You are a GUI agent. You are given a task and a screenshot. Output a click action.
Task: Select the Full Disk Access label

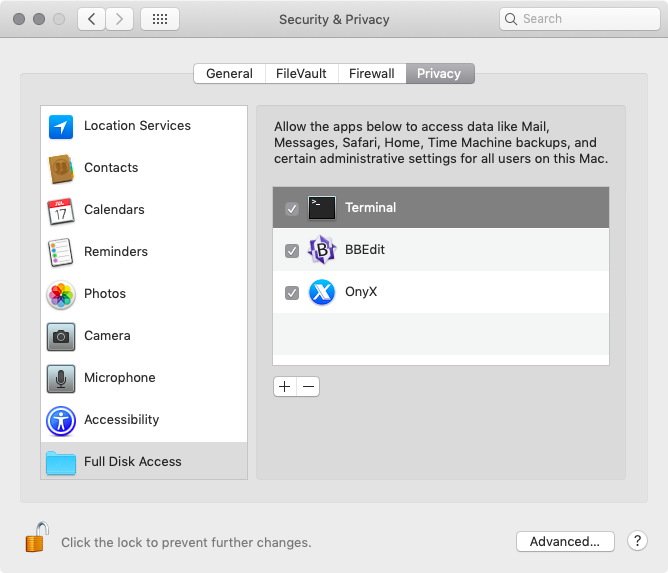[x=132, y=461]
